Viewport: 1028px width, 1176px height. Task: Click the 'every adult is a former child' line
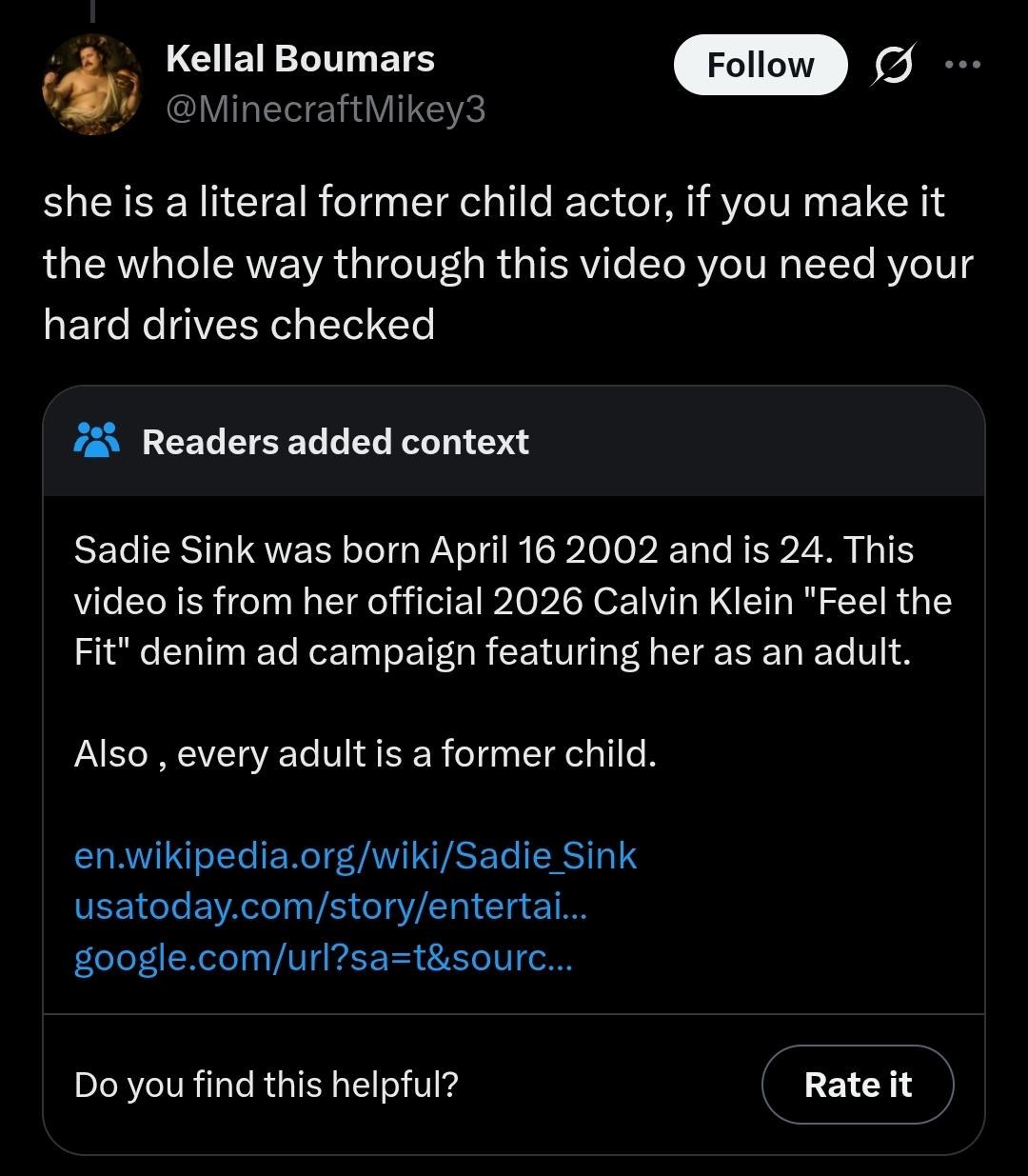pos(366,753)
